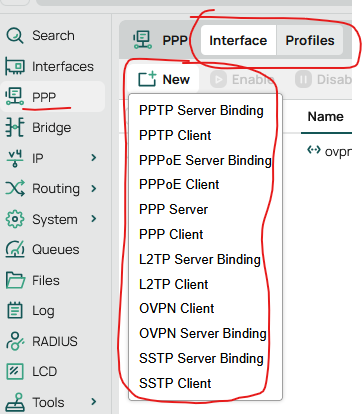Viewport: 363px width, 414px height.
Task: Expand the Routing submenu chevron
Action: pyautogui.click(x=94, y=188)
